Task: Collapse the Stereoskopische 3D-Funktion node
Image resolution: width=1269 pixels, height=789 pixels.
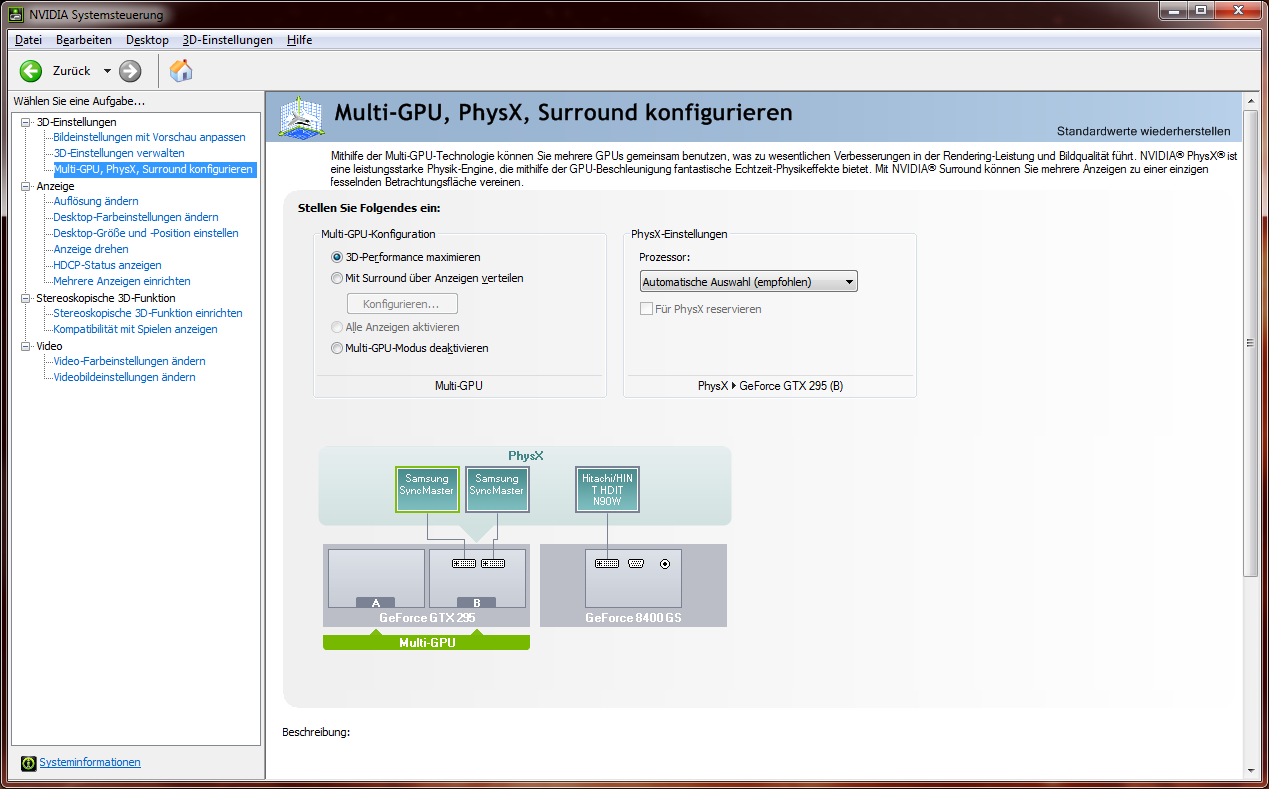Action: click(x=26, y=298)
